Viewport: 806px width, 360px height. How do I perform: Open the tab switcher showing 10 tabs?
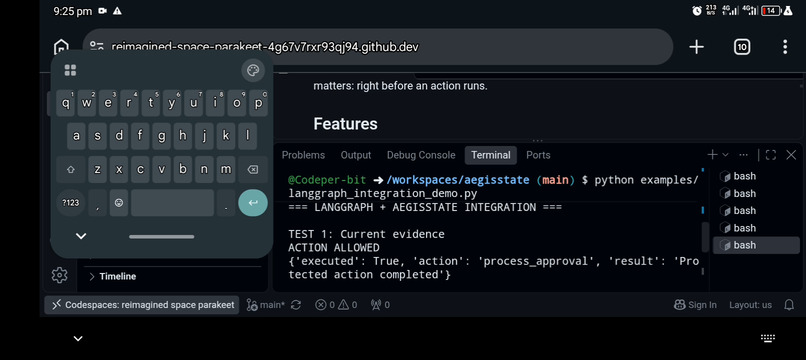click(x=741, y=47)
